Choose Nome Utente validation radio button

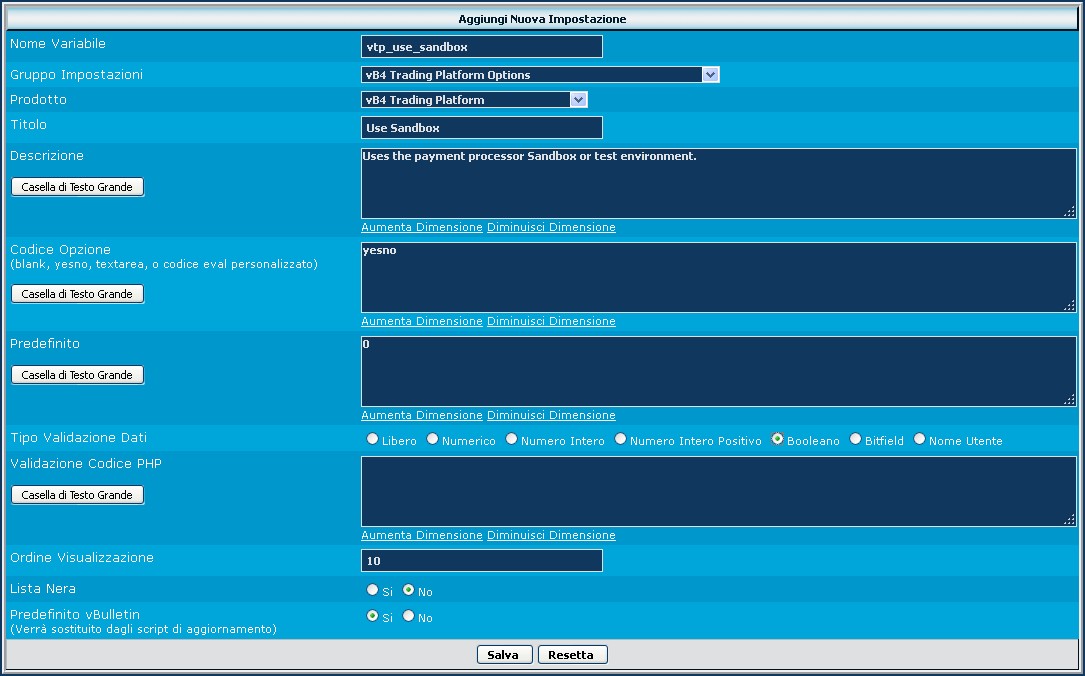919,439
